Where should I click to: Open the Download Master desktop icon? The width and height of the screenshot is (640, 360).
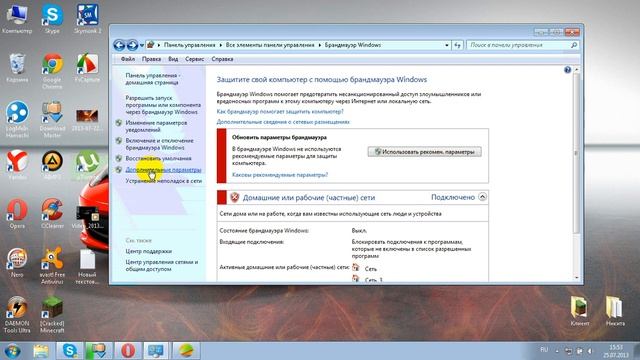click(52, 119)
